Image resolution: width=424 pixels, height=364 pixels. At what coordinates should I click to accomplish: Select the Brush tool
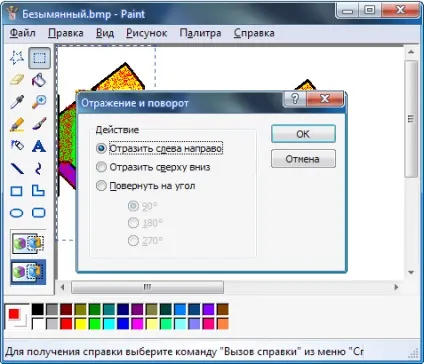(39, 124)
